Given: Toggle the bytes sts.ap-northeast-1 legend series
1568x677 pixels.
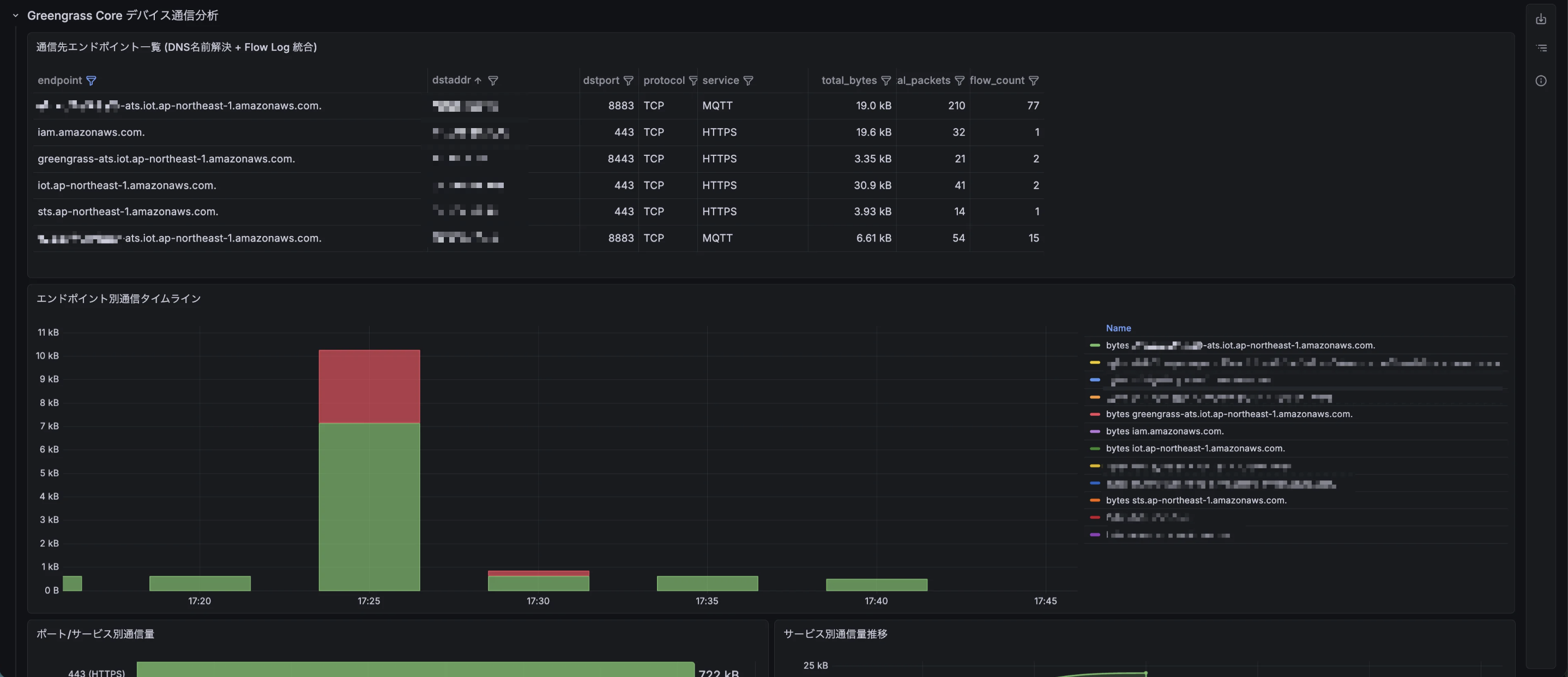Looking at the screenshot, I should 1196,500.
